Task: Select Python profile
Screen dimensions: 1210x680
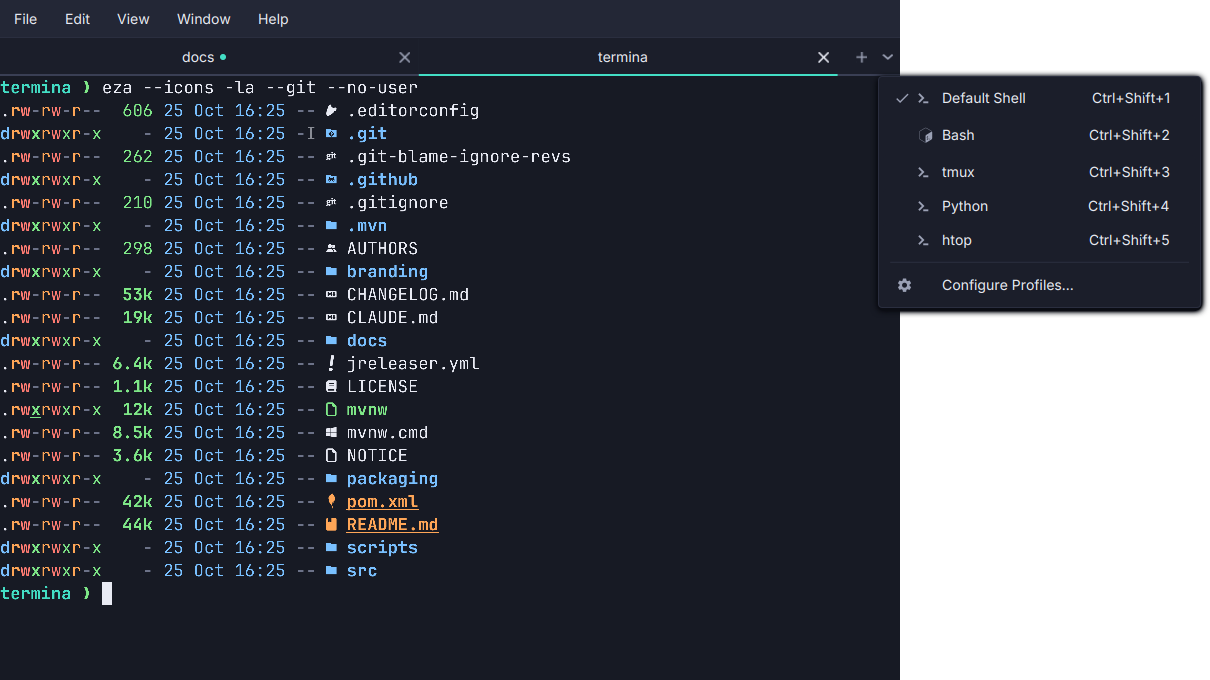Action: coord(1040,206)
